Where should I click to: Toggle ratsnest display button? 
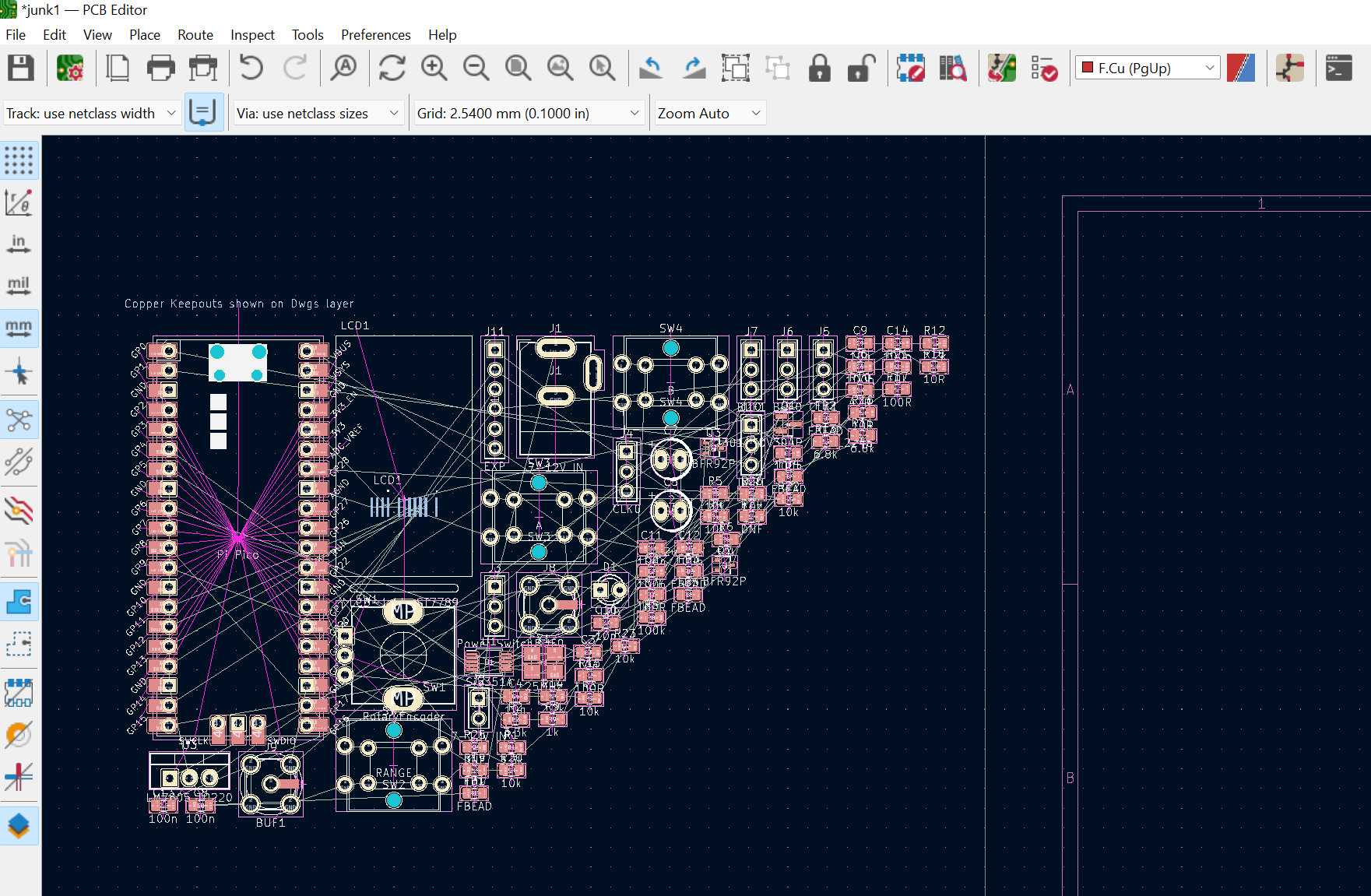click(x=19, y=420)
